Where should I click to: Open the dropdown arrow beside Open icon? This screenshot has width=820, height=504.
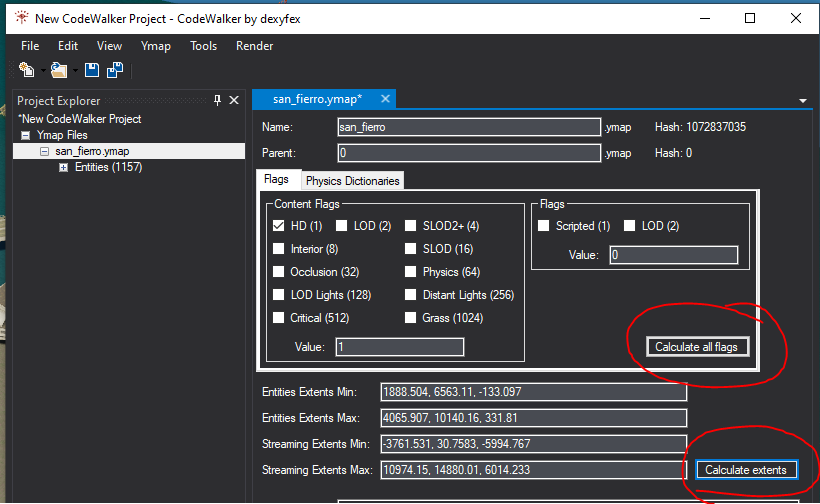[x=75, y=71]
